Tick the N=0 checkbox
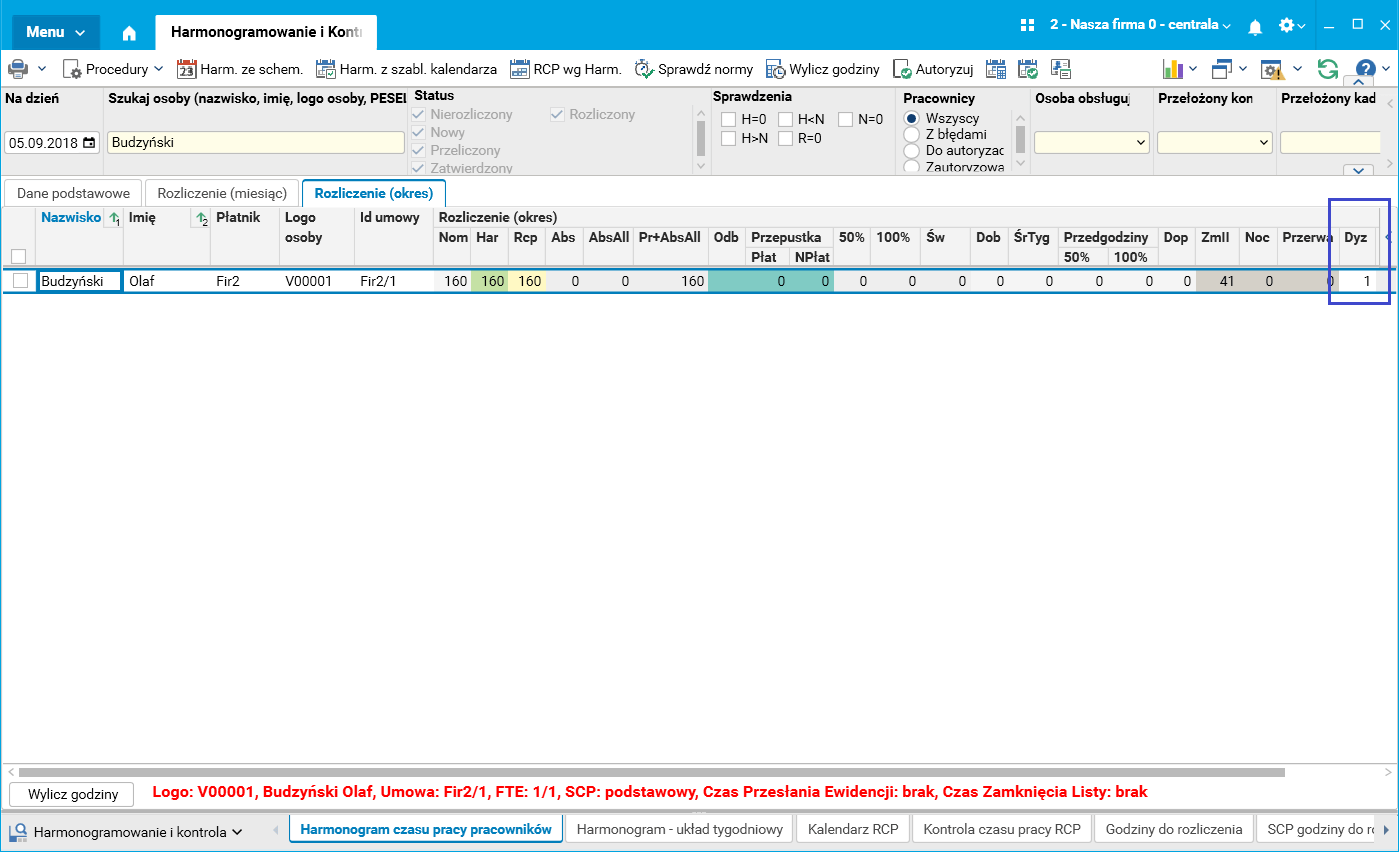This screenshot has height=852, width=1399. (846, 120)
